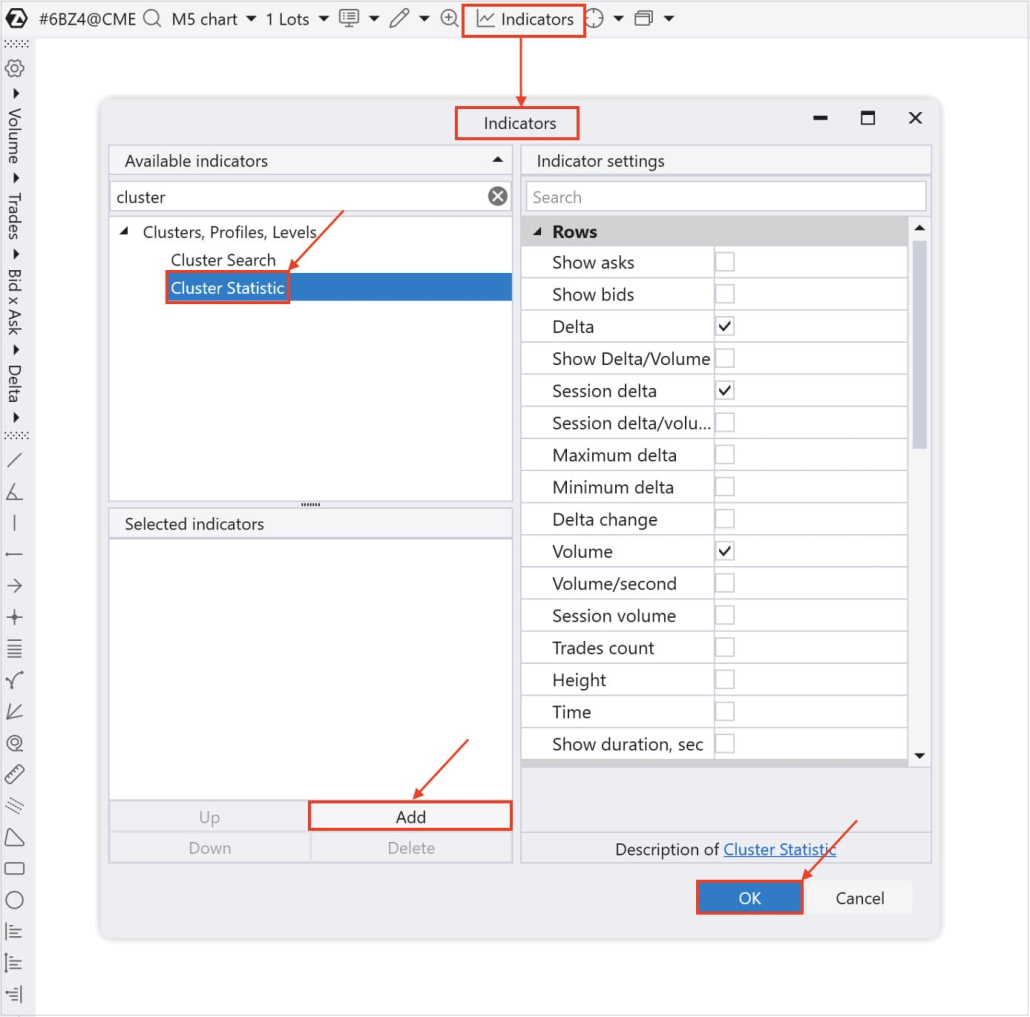
Task: Enable the Show bids checkbox
Action: point(724,293)
